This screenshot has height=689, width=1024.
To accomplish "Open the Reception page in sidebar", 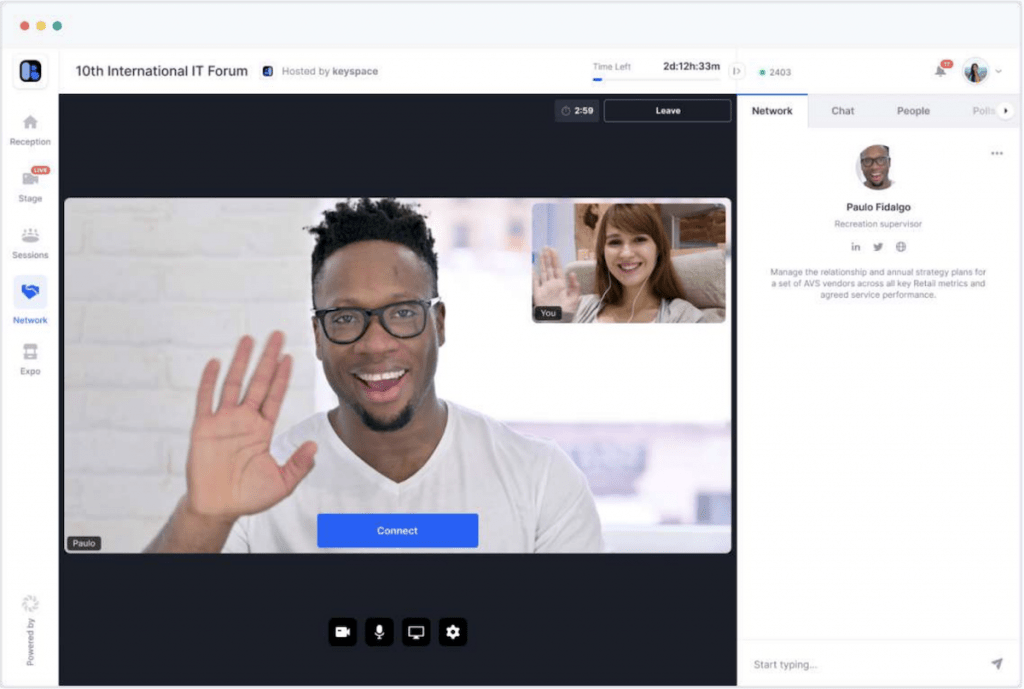I will click(30, 129).
